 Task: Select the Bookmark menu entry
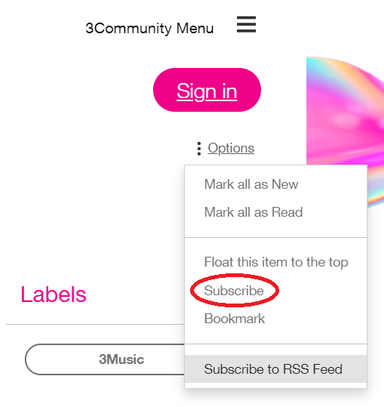click(234, 319)
